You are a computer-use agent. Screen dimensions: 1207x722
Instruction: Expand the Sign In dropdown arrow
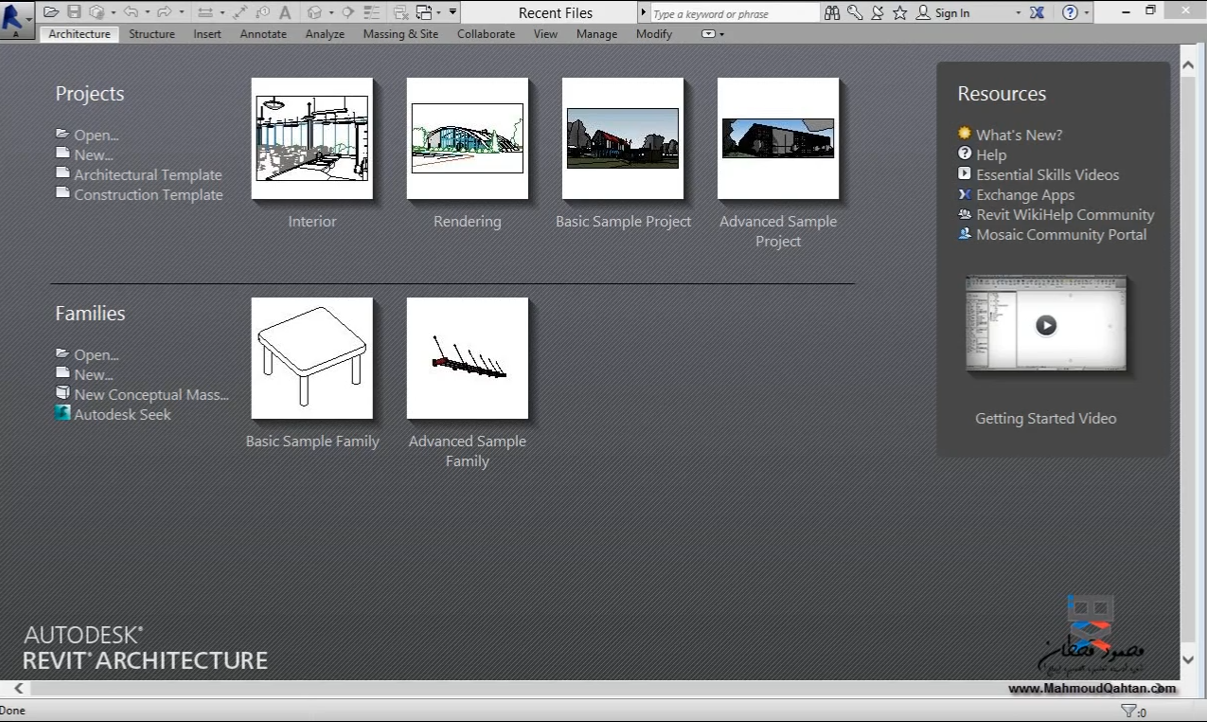click(1018, 13)
